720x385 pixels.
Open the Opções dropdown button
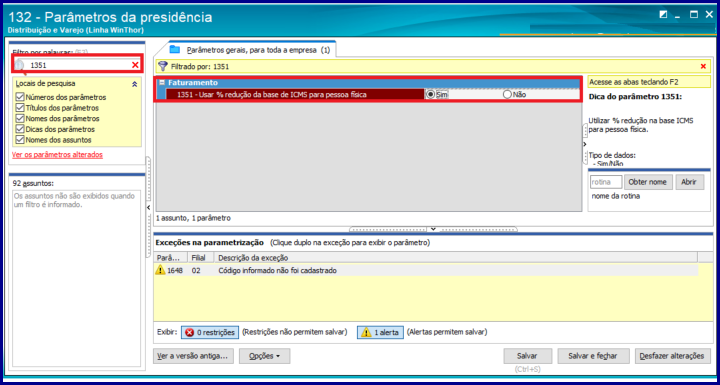[x=264, y=356]
